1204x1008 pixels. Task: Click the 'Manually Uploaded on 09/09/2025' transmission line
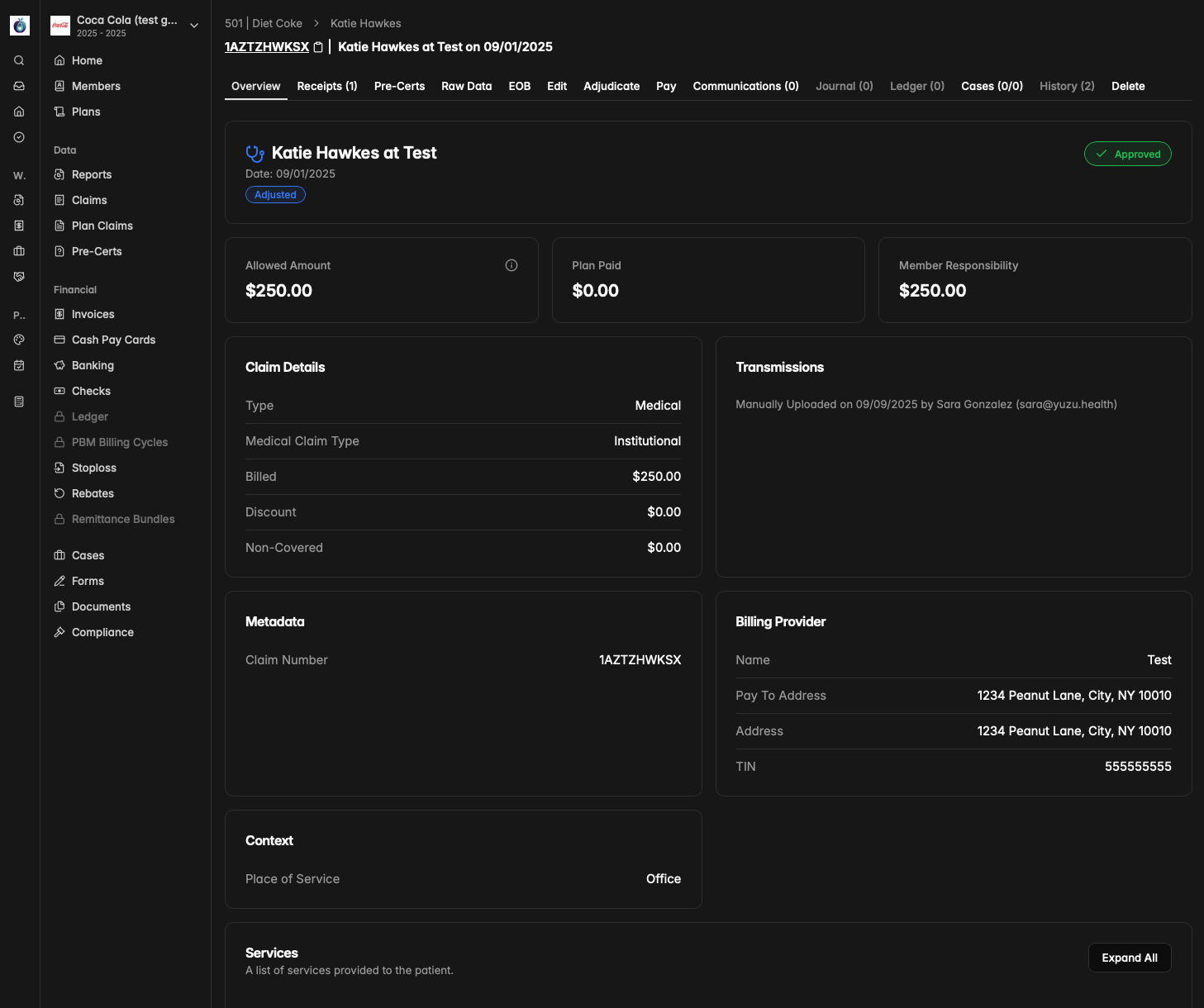click(926, 404)
